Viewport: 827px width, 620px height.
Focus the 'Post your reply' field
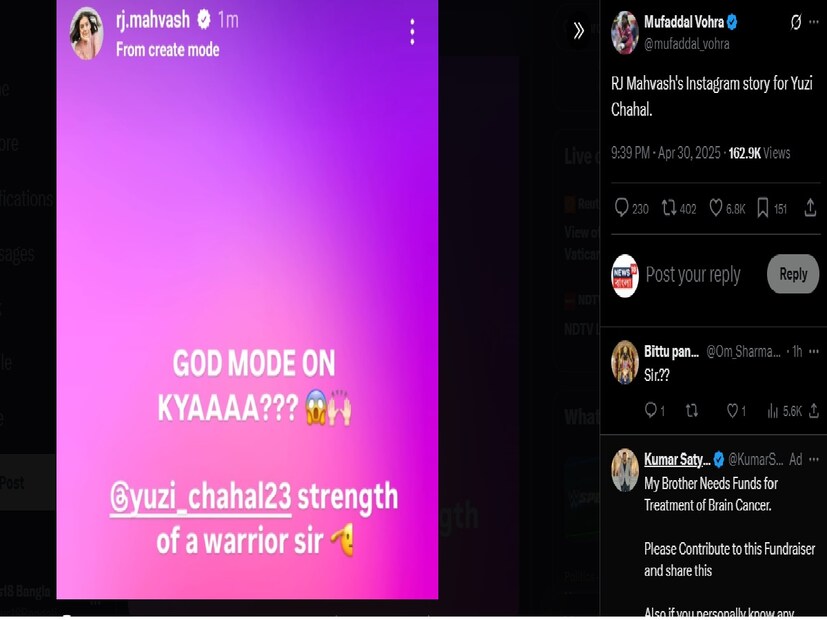click(x=693, y=275)
